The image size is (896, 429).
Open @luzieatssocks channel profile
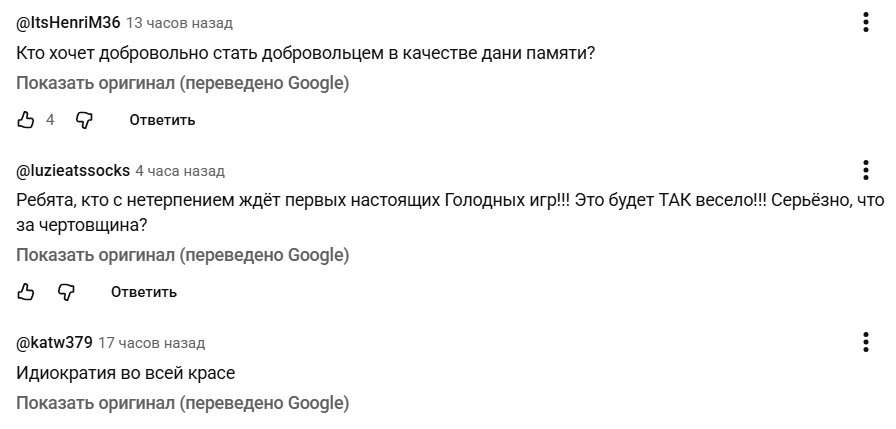[x=72, y=171]
